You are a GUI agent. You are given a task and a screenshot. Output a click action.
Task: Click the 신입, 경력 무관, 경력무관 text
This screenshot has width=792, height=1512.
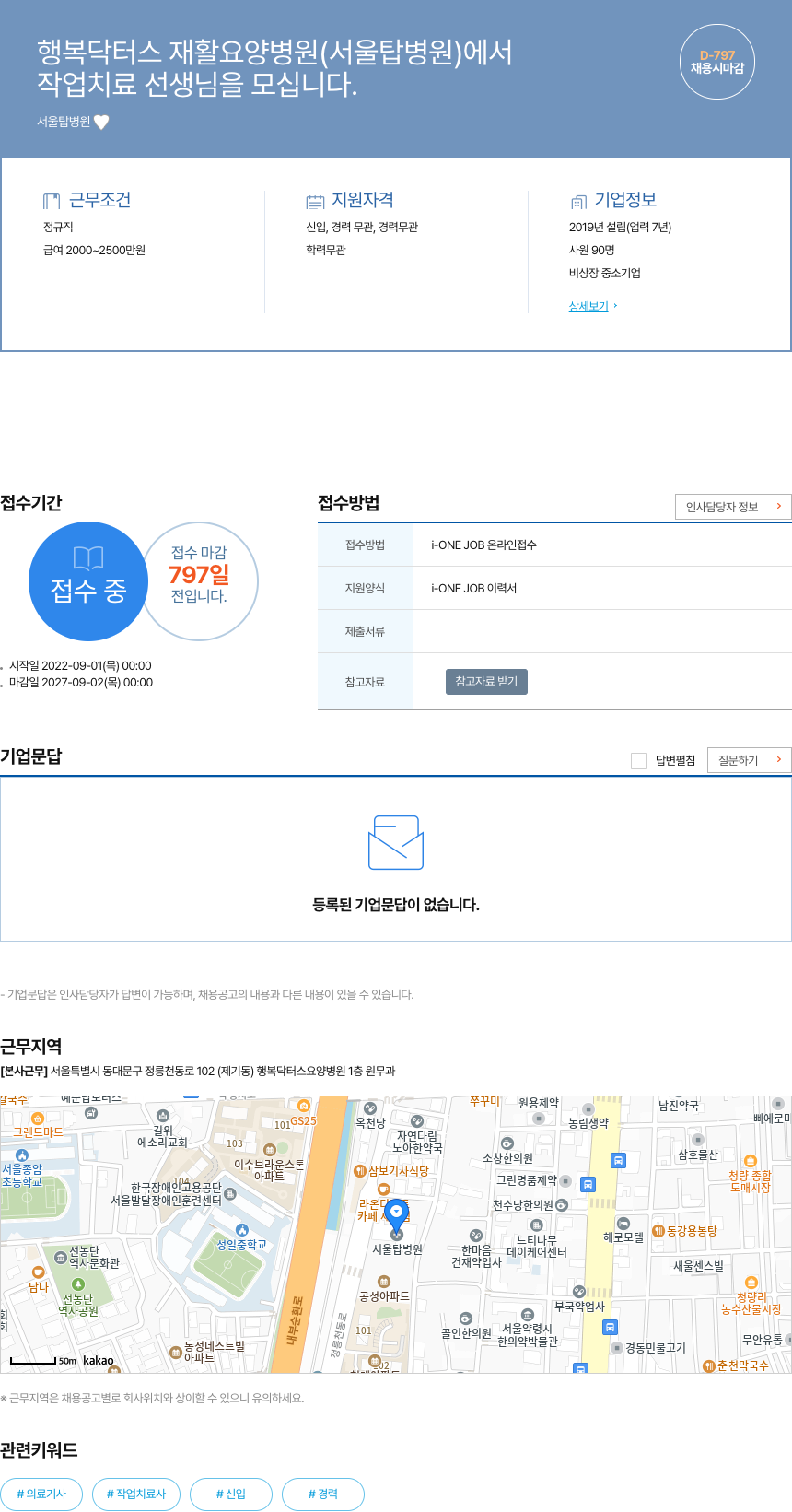[x=362, y=227]
